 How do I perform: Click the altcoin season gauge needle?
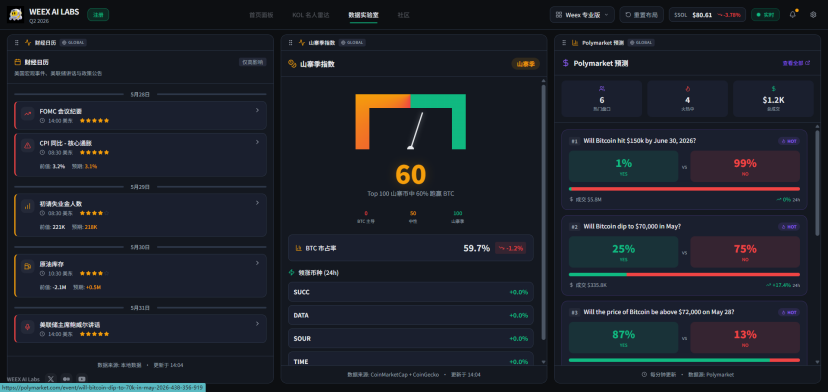416,131
